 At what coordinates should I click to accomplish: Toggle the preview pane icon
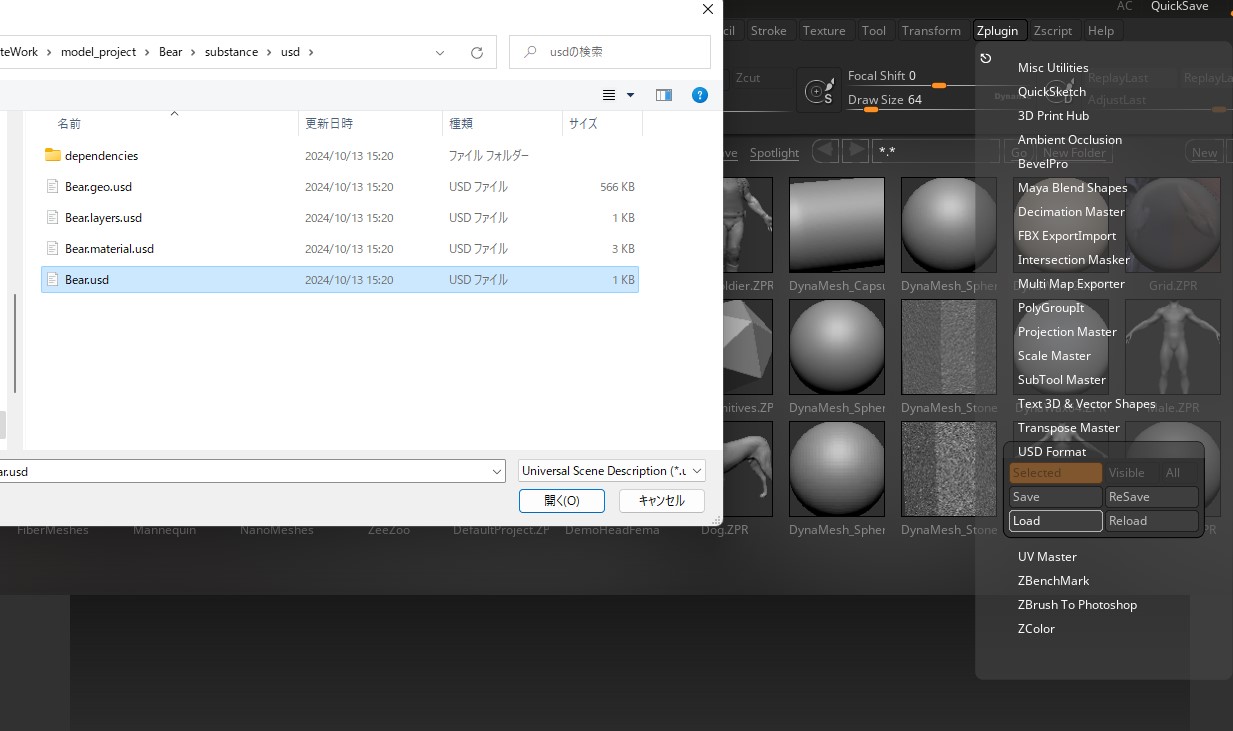663,95
